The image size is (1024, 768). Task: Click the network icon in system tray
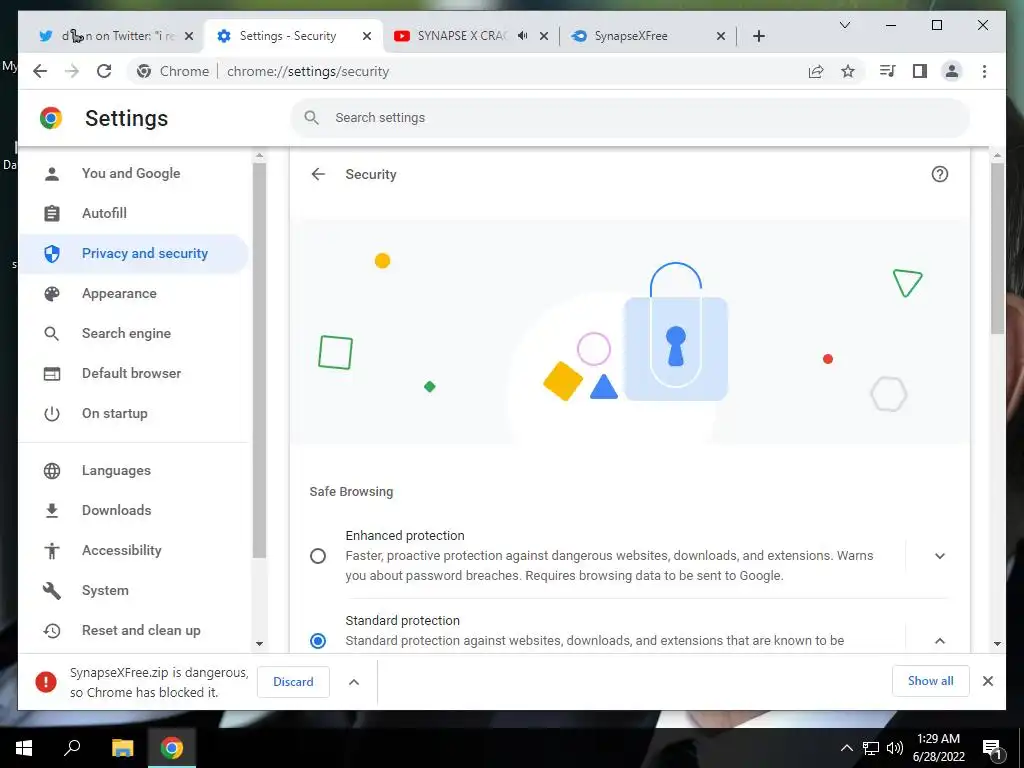pos(871,748)
